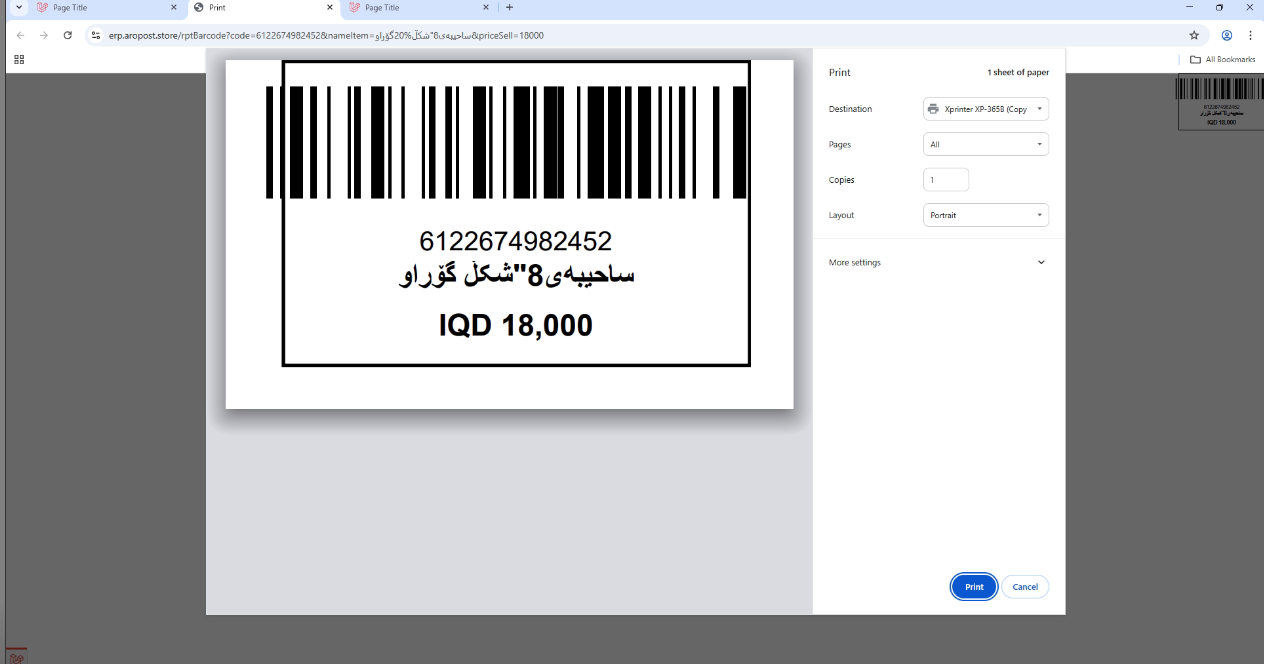Open the Chrome three-dot menu
Screen dimensions: 1264x664
(x=1250, y=35)
